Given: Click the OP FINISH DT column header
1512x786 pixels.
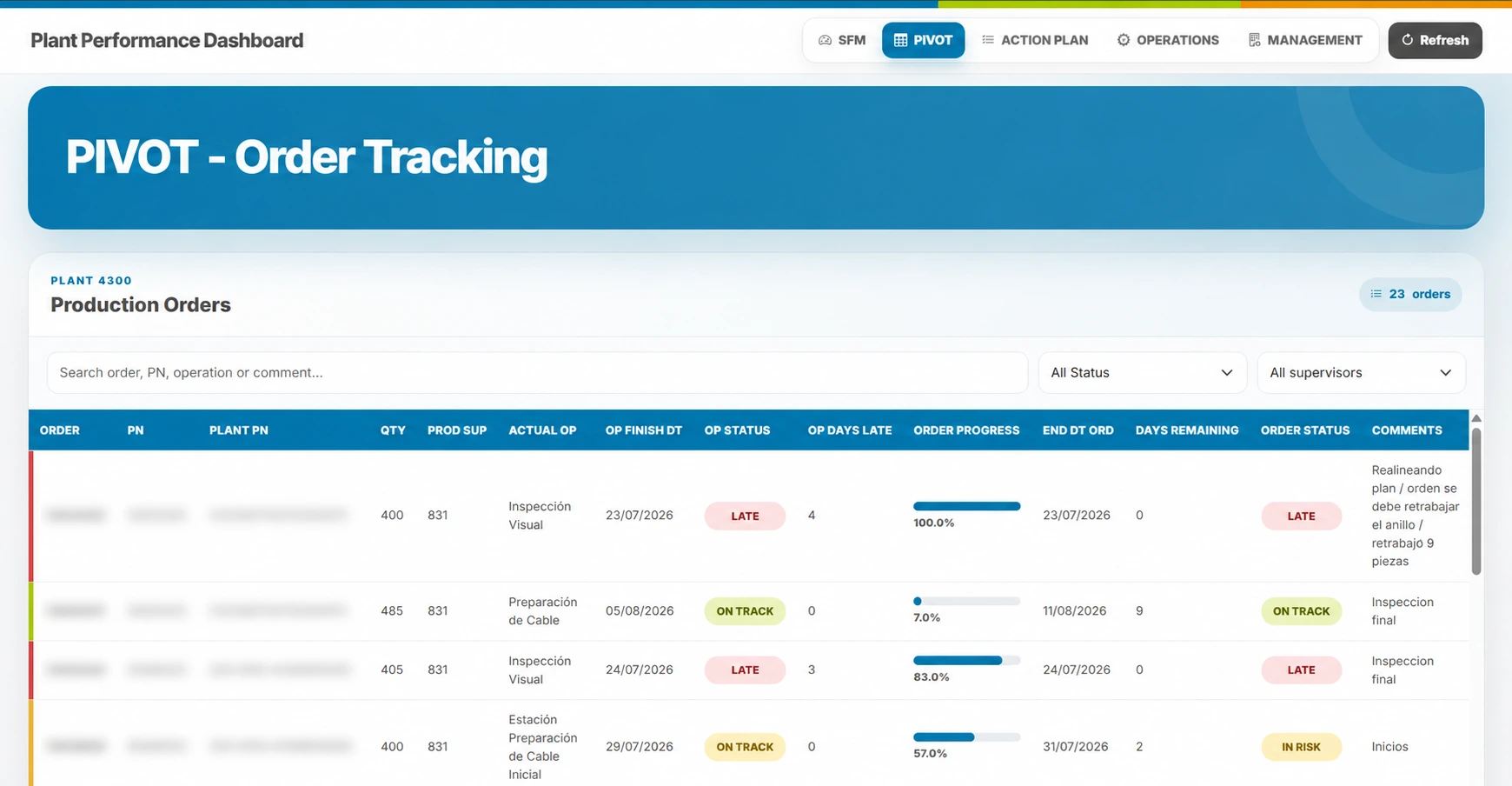Looking at the screenshot, I should coord(644,430).
